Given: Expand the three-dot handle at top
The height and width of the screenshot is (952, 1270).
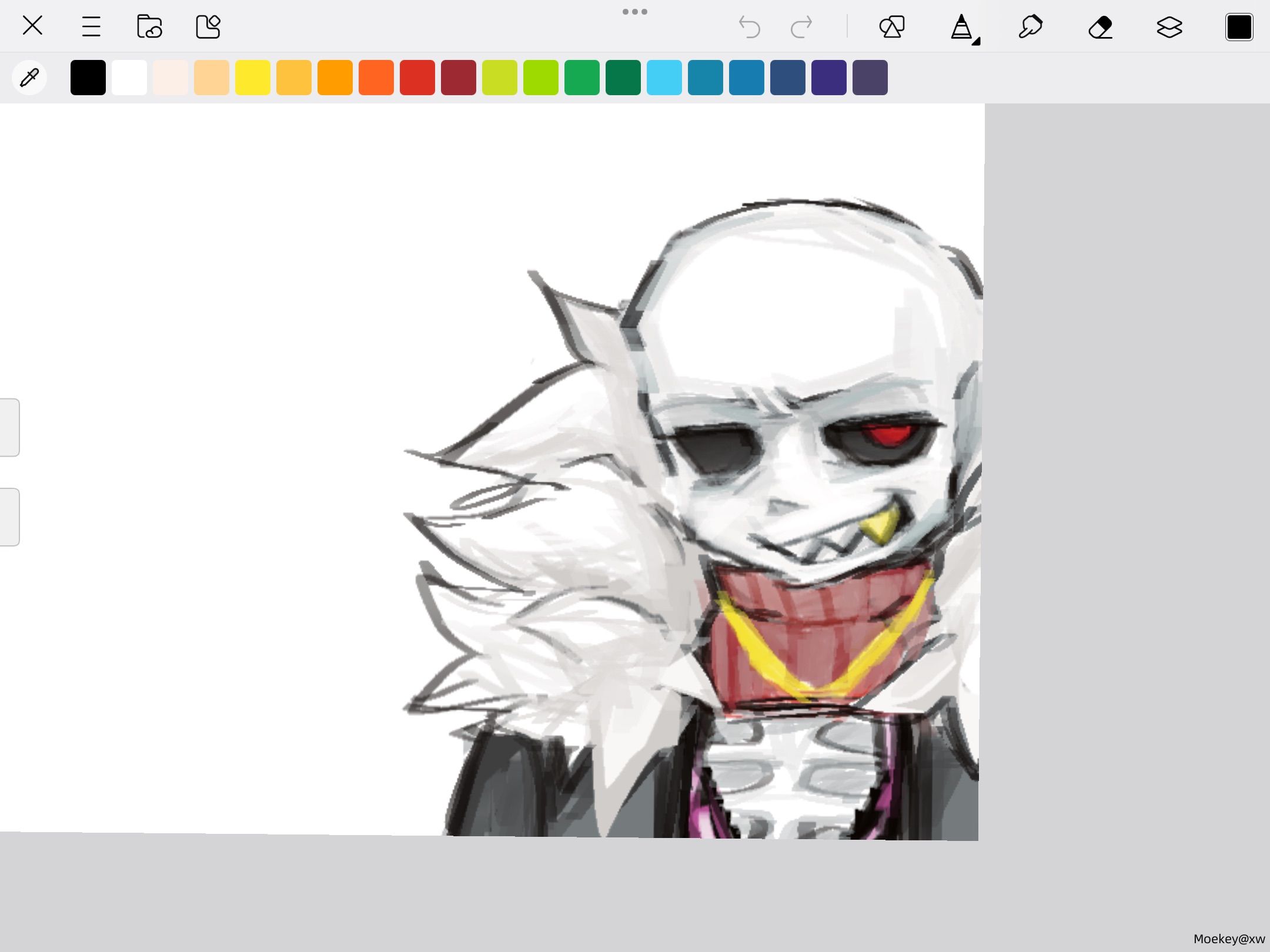Looking at the screenshot, I should pos(635,12).
